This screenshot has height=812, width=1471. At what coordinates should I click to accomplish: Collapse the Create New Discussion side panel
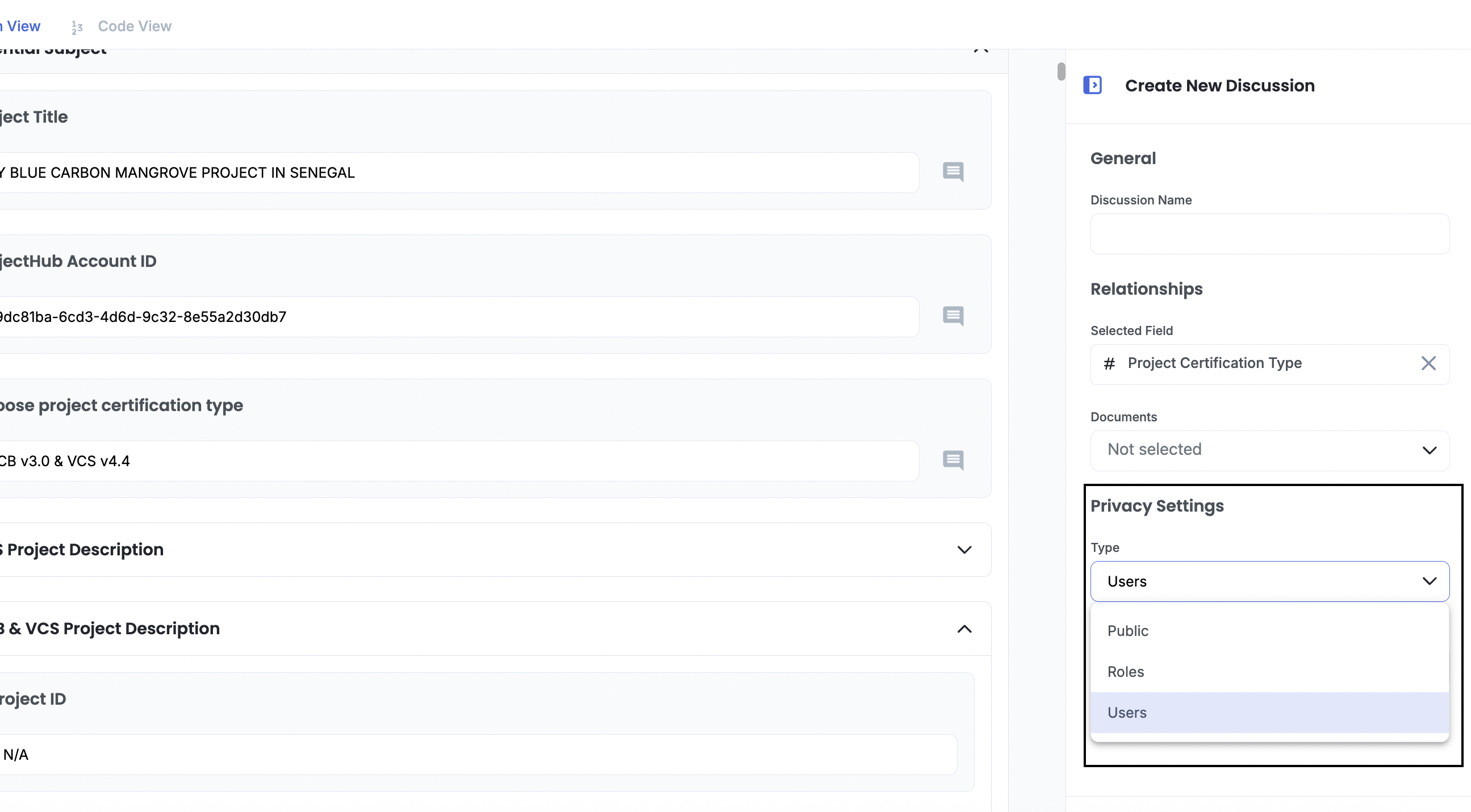pos(1092,85)
